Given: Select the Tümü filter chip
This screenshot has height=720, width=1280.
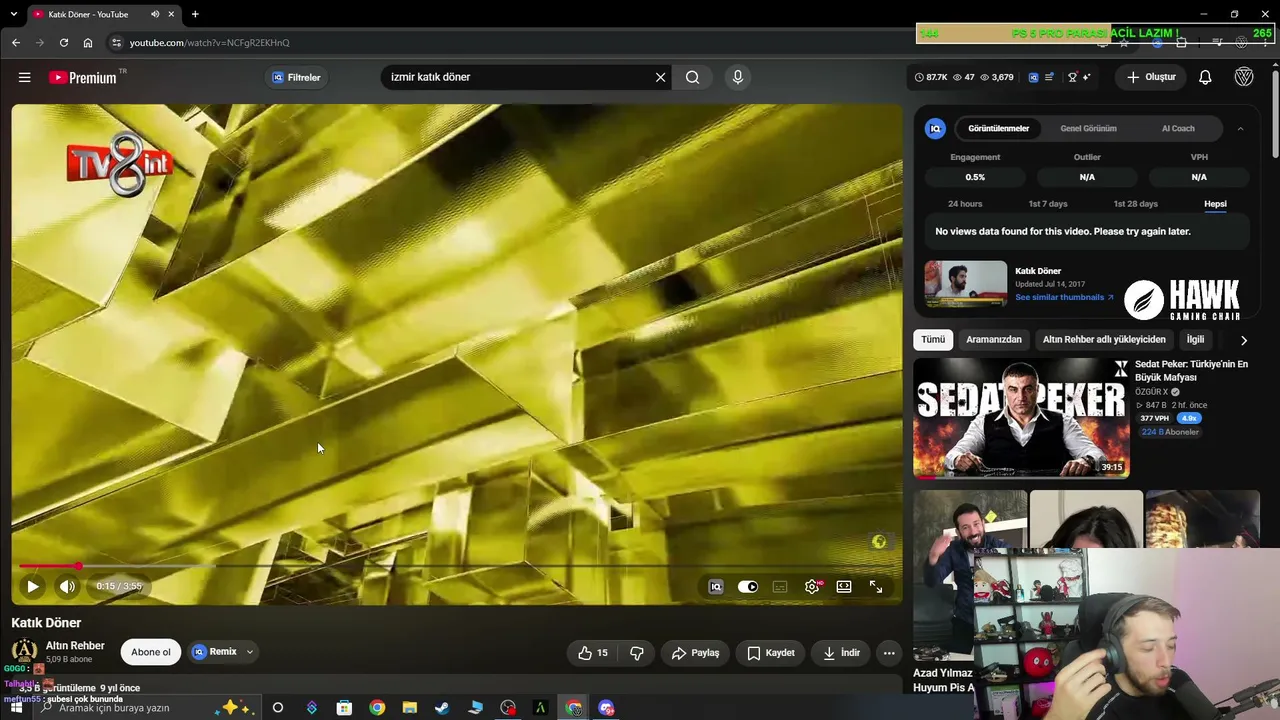Looking at the screenshot, I should tap(933, 340).
